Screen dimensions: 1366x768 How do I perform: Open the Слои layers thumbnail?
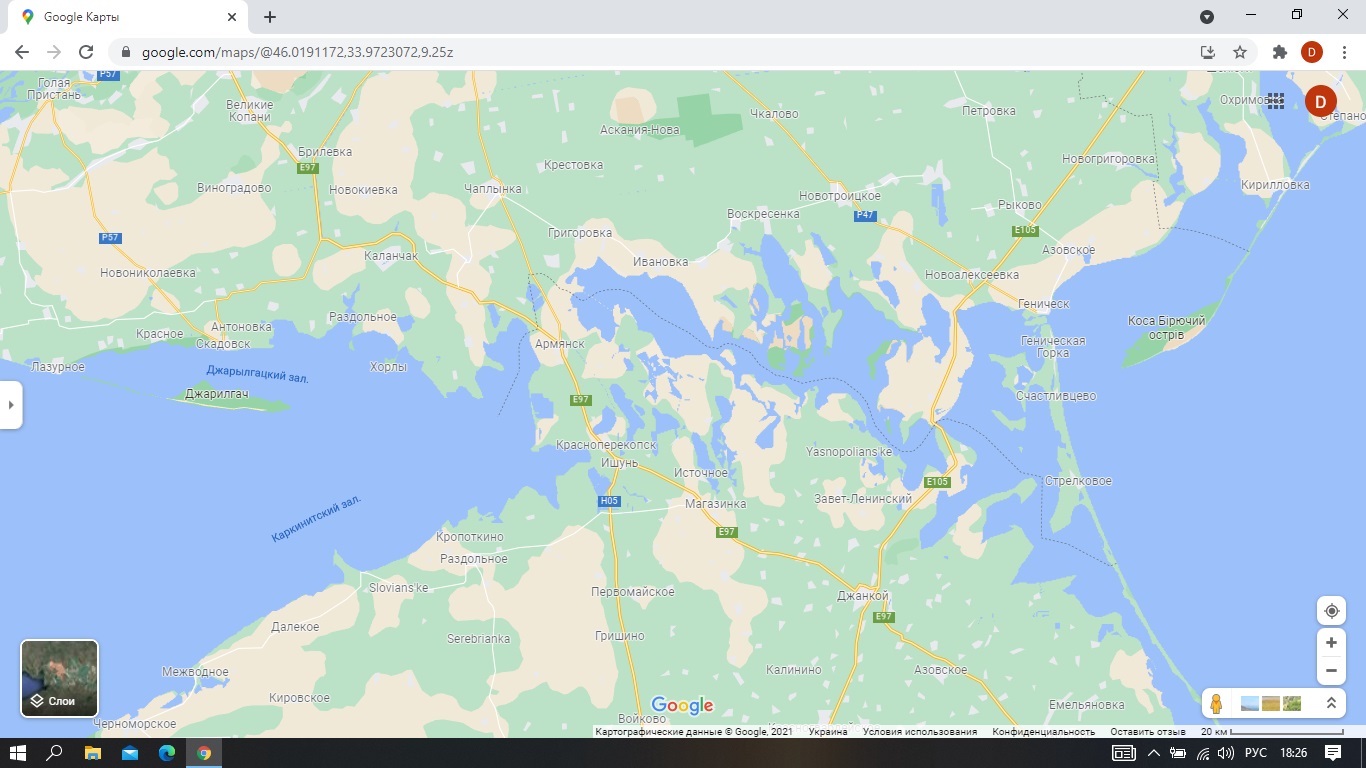pyautogui.click(x=60, y=679)
